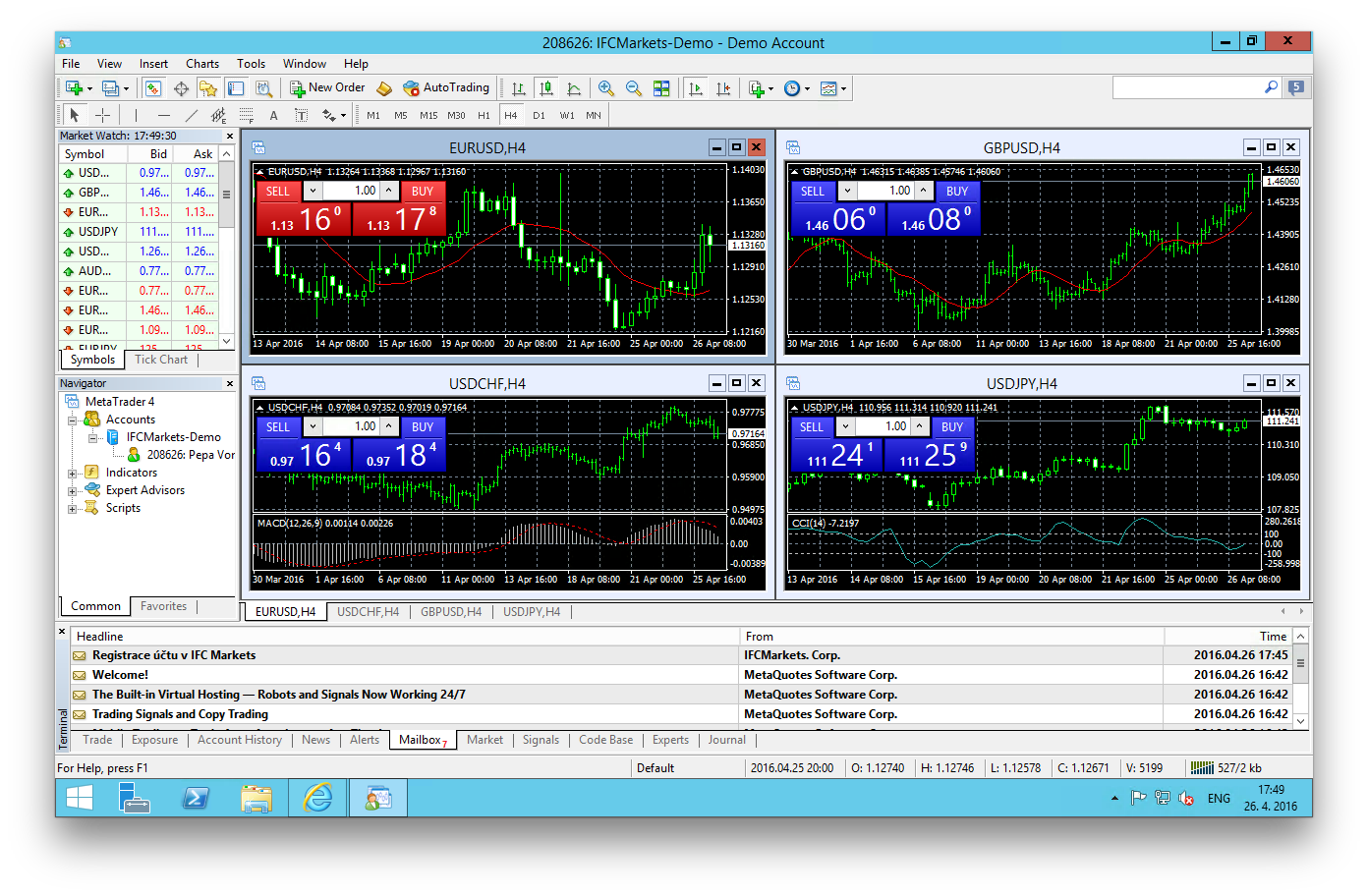Open the Profiles toolbar icon

click(111, 88)
